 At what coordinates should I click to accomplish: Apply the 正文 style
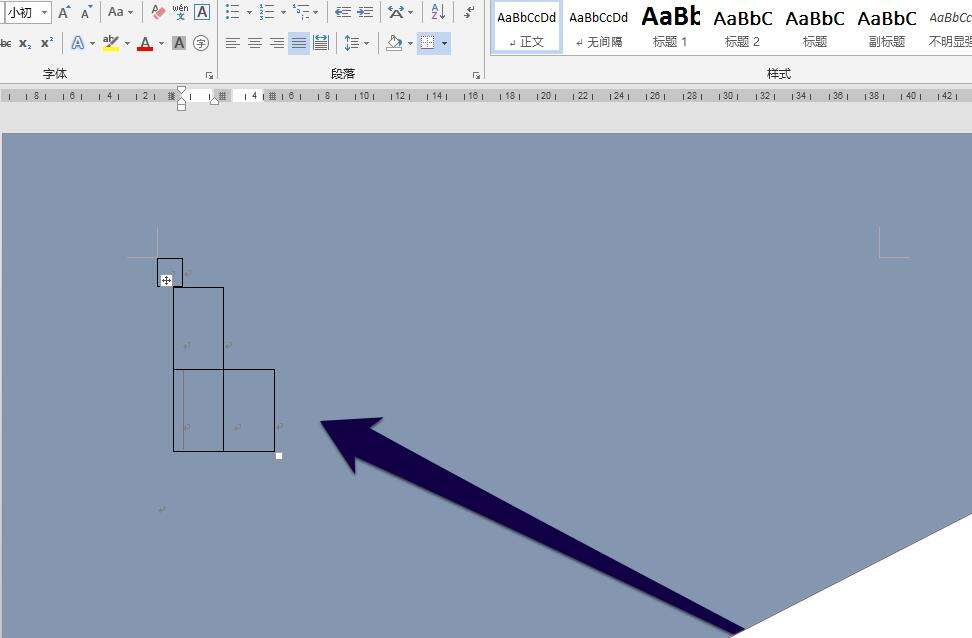(527, 27)
